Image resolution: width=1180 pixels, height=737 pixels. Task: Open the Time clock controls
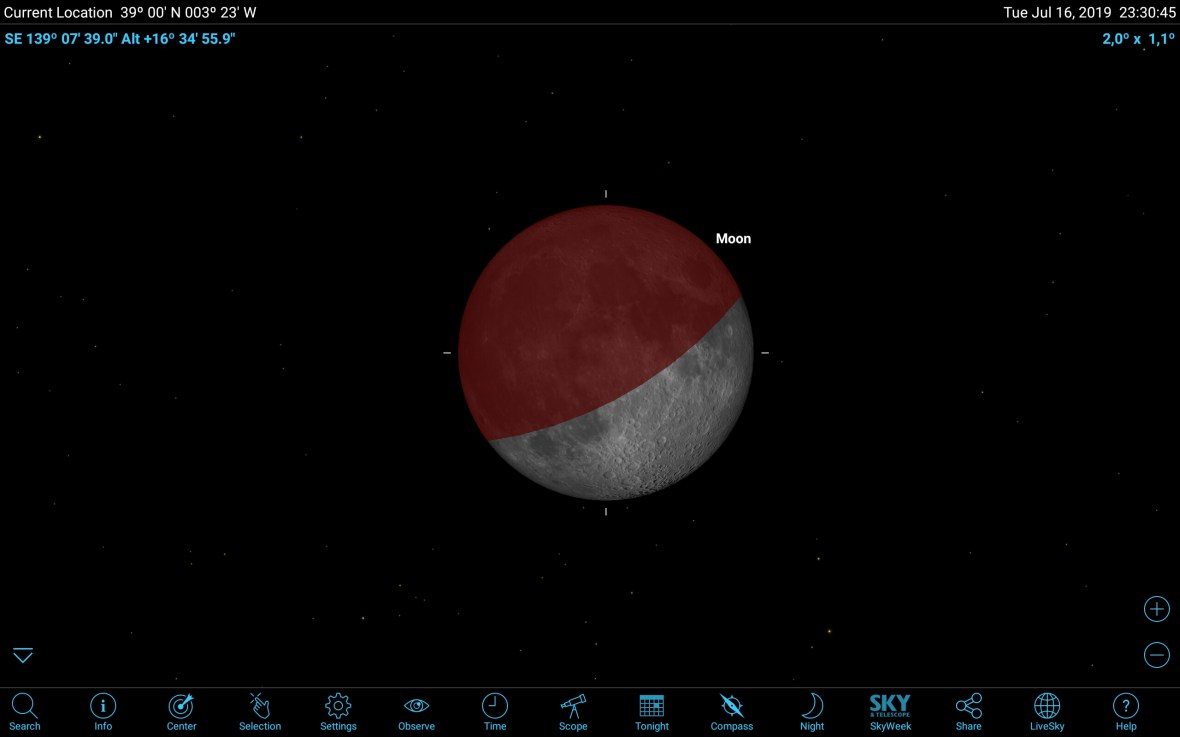coord(495,711)
